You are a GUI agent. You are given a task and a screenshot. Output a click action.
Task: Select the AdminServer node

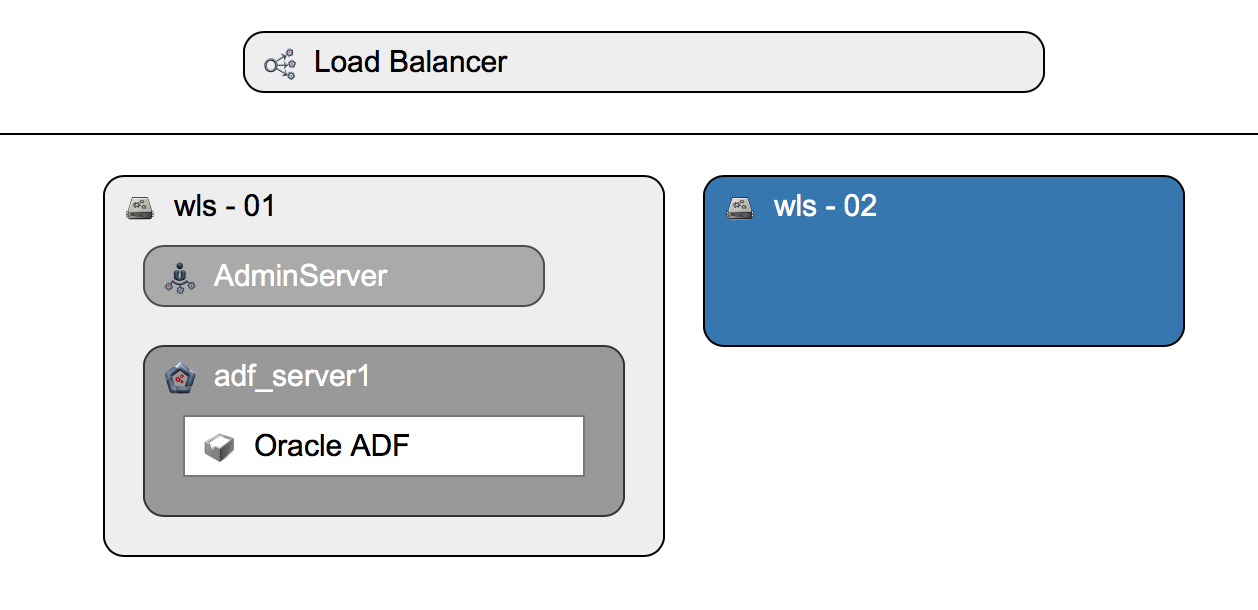point(344,276)
